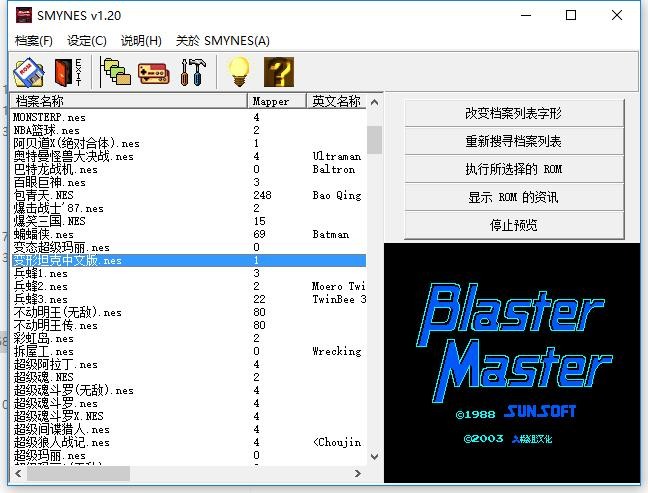Click the Exit door icon in toolbar

[68, 72]
